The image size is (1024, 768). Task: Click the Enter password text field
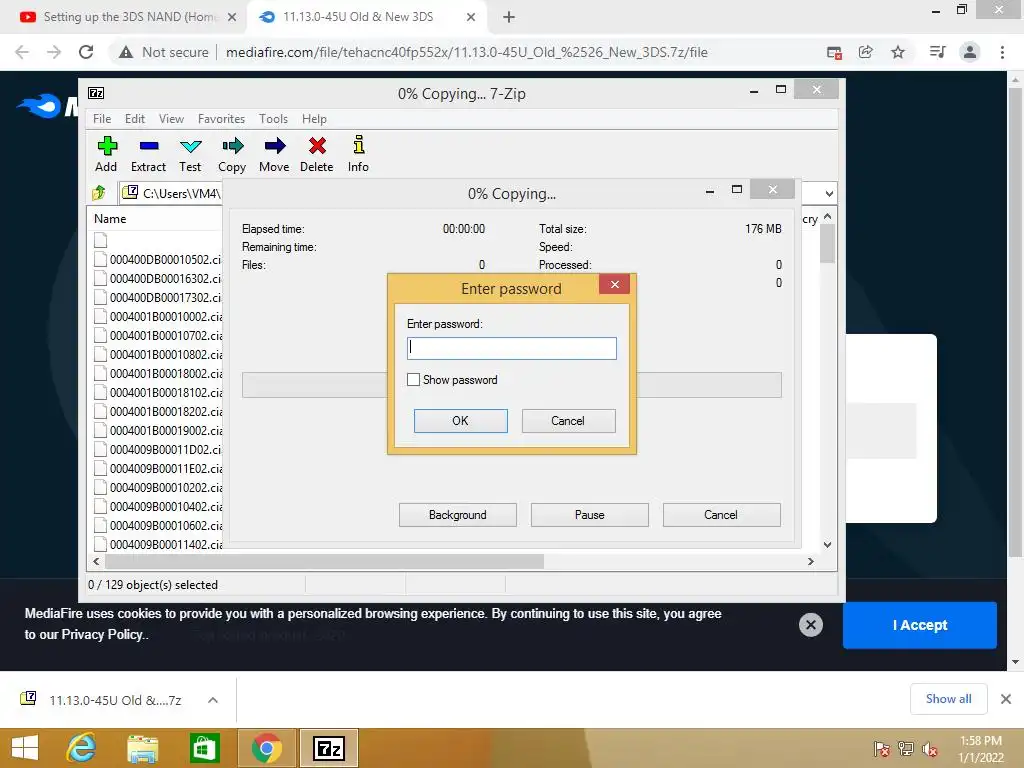point(511,348)
